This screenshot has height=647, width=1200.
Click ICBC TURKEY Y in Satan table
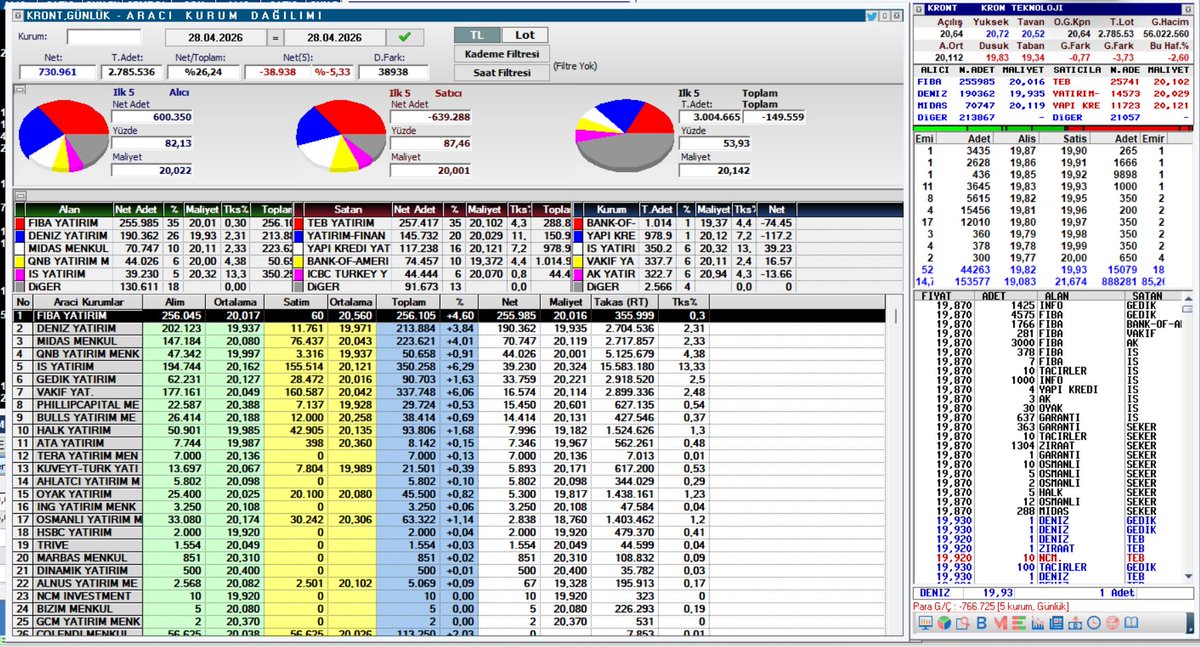(347, 274)
